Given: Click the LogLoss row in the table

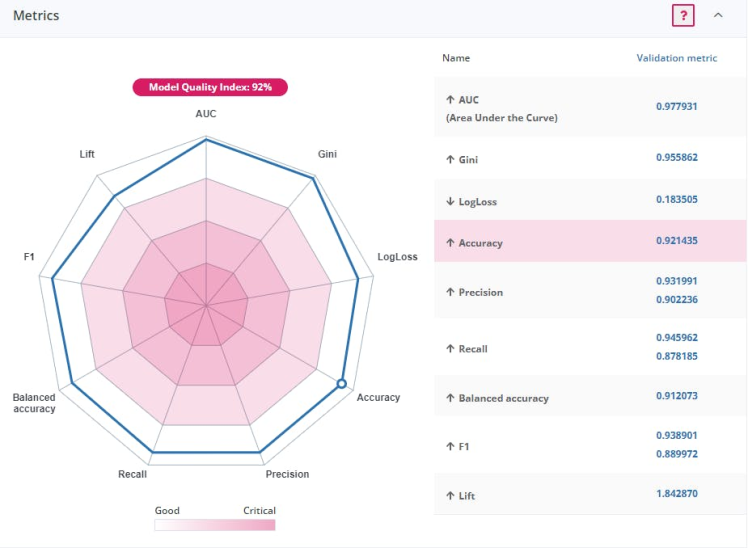Looking at the screenshot, I should 590,201.
